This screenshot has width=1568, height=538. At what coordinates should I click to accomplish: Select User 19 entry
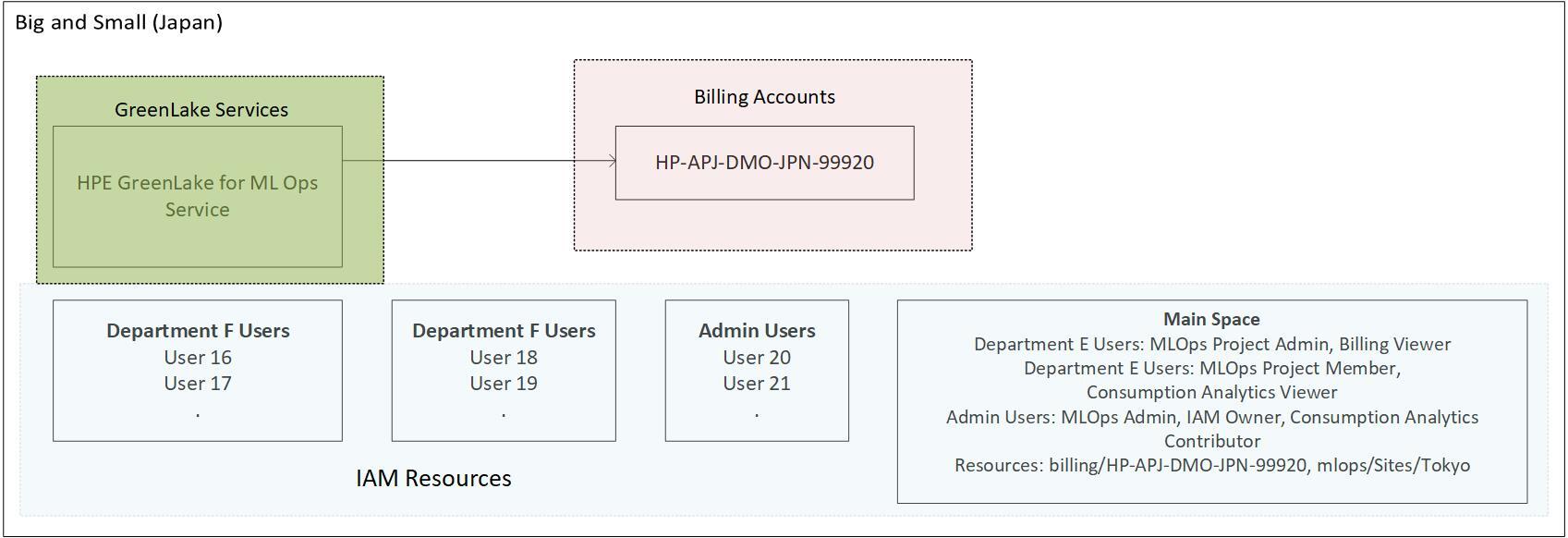pyautogui.click(x=504, y=383)
